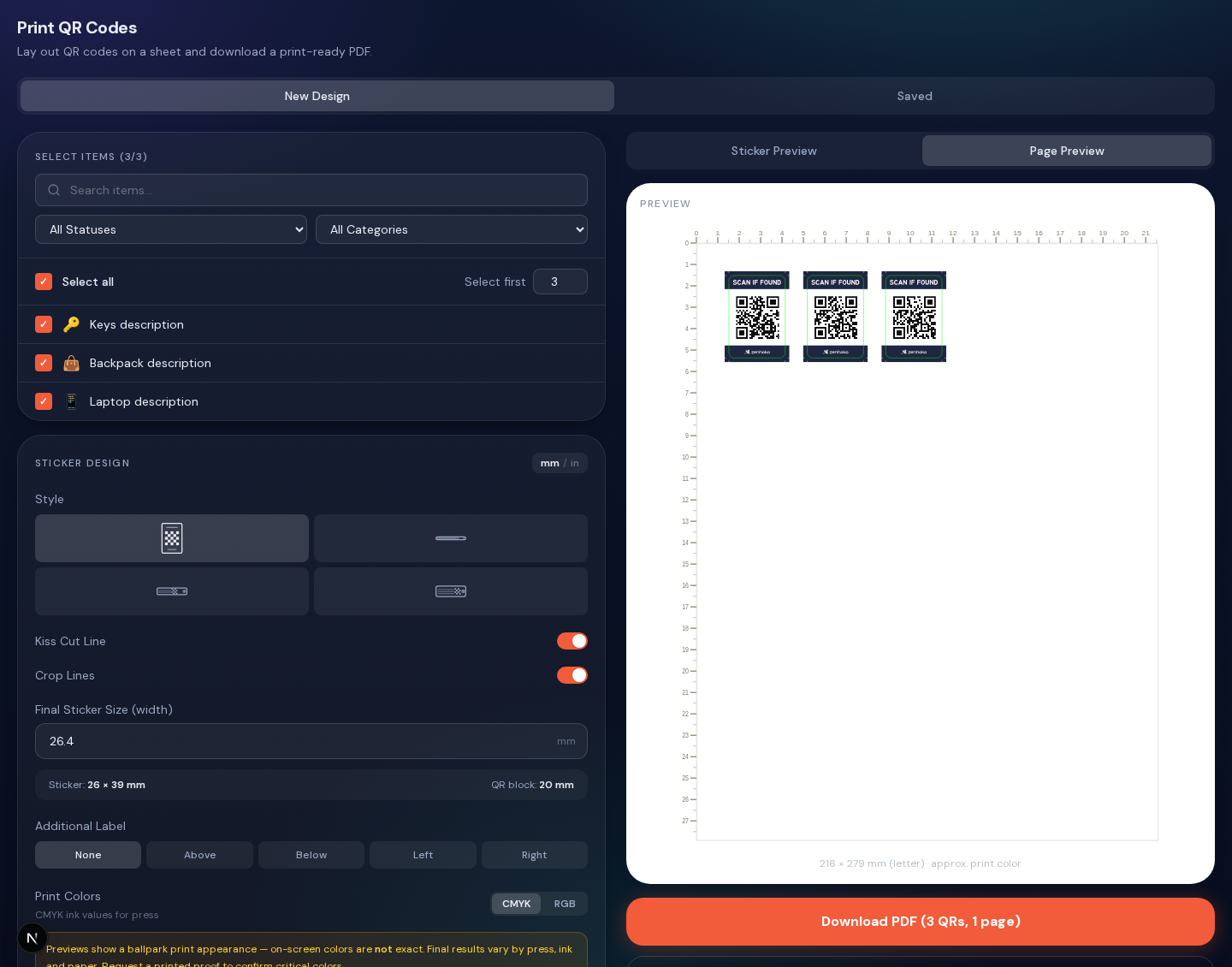Uncheck Laptop description item
This screenshot has height=967, width=1232.
44,401
